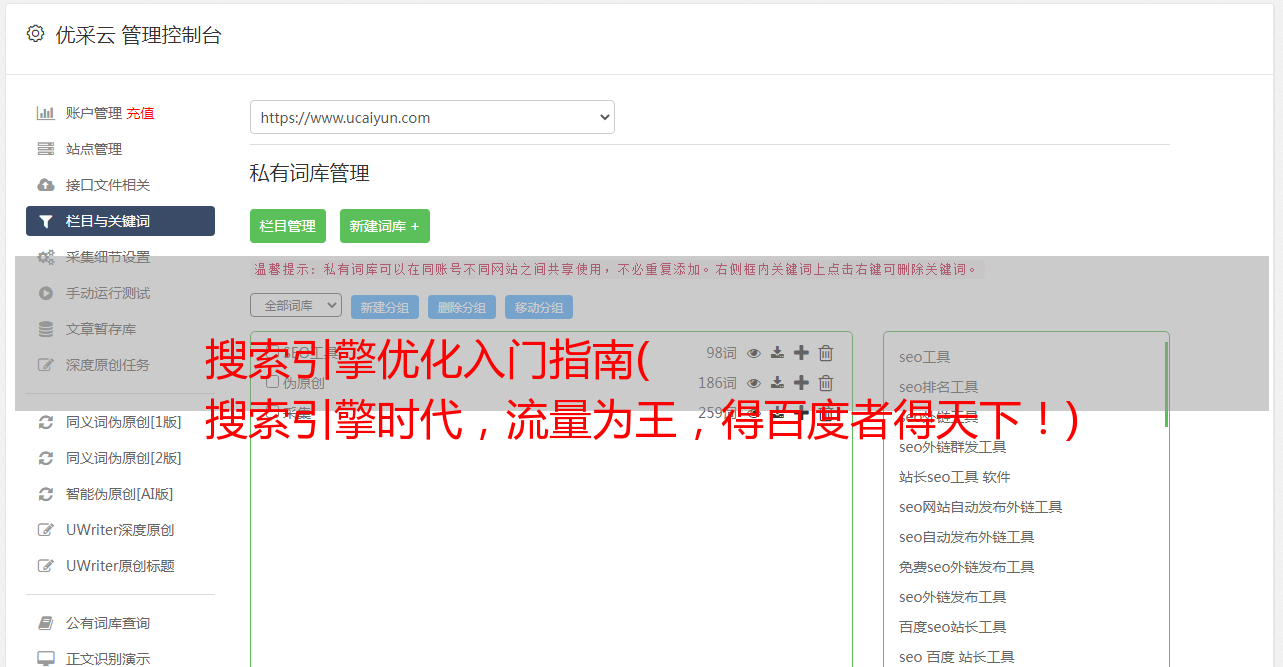1283x667 pixels.
Task: Click download icon in the 98词 row
Action: point(778,353)
